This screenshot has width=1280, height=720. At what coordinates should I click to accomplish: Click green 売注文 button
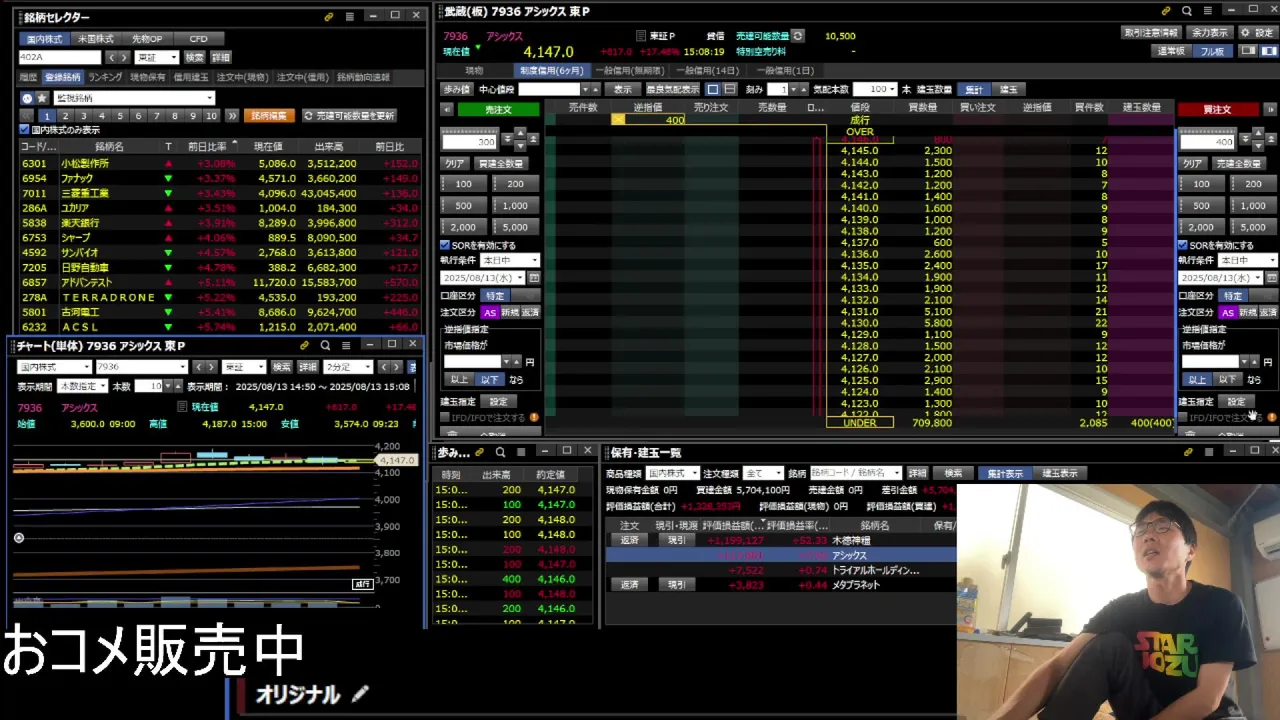tap(497, 110)
